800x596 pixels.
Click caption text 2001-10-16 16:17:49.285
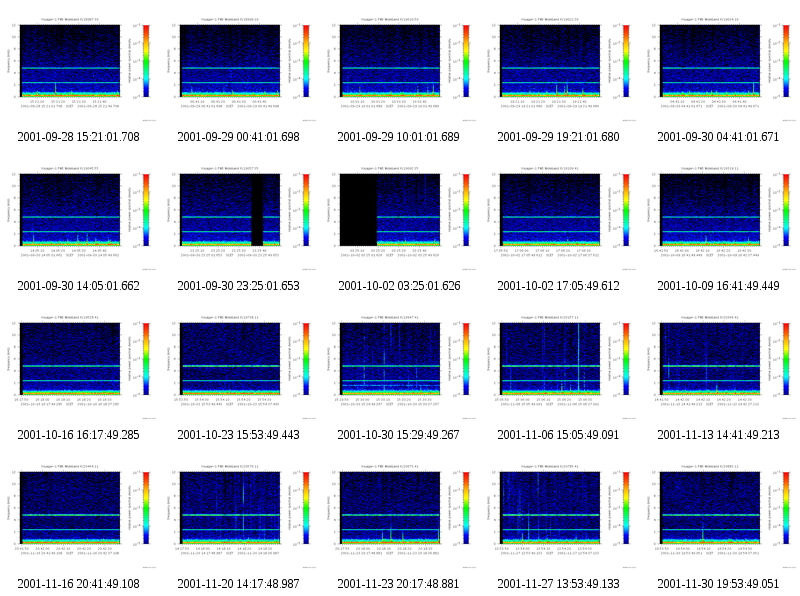[x=79, y=435]
